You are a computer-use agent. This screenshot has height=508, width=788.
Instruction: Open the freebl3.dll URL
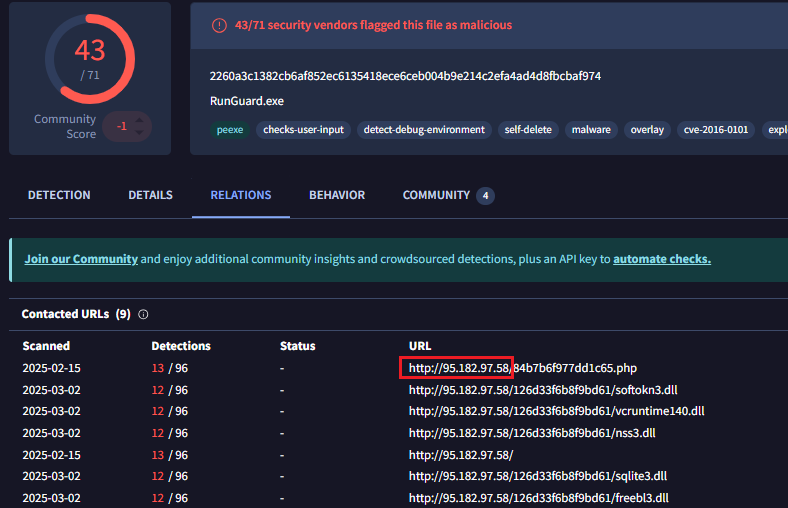click(538, 498)
